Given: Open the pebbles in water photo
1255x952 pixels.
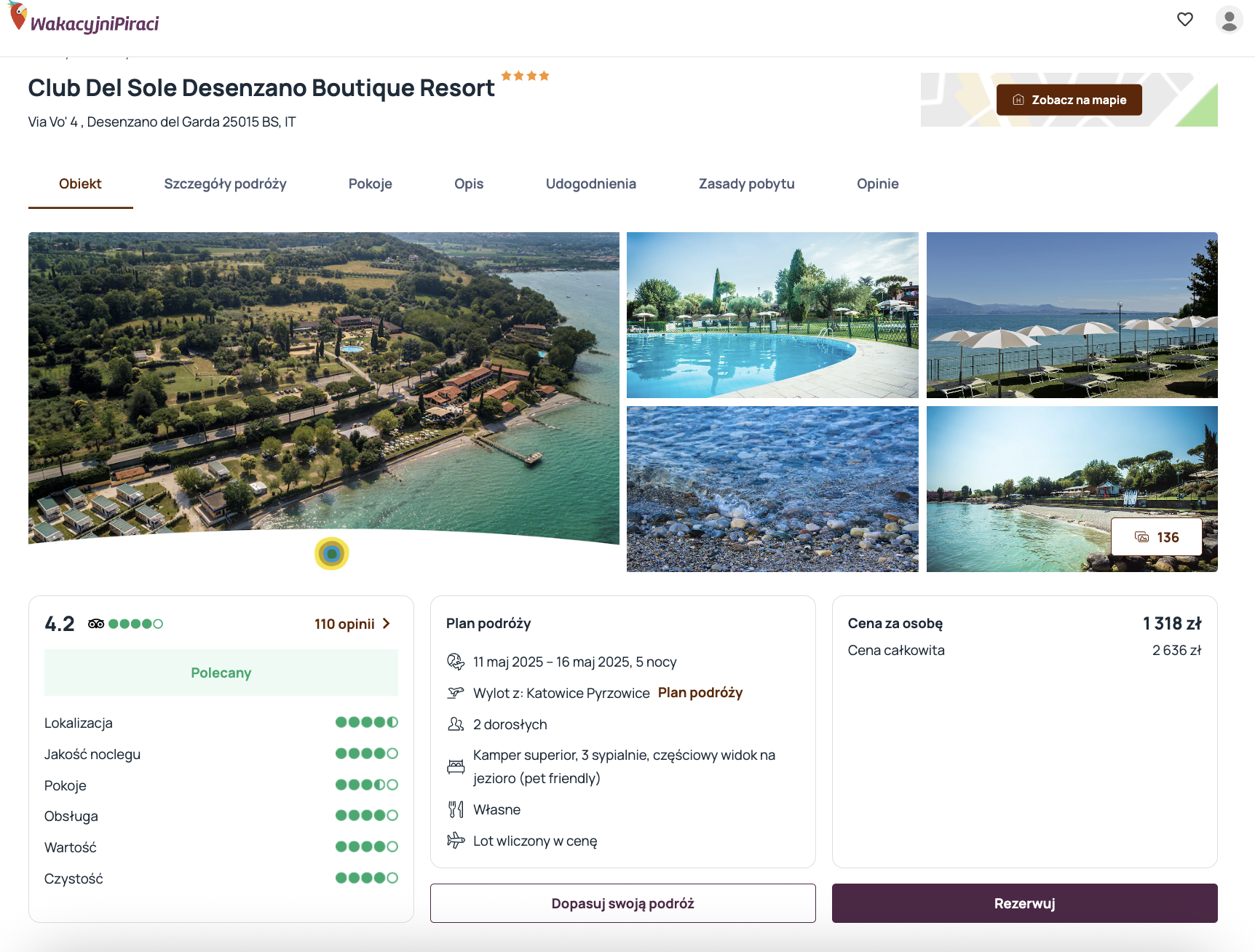Looking at the screenshot, I should tap(772, 489).
